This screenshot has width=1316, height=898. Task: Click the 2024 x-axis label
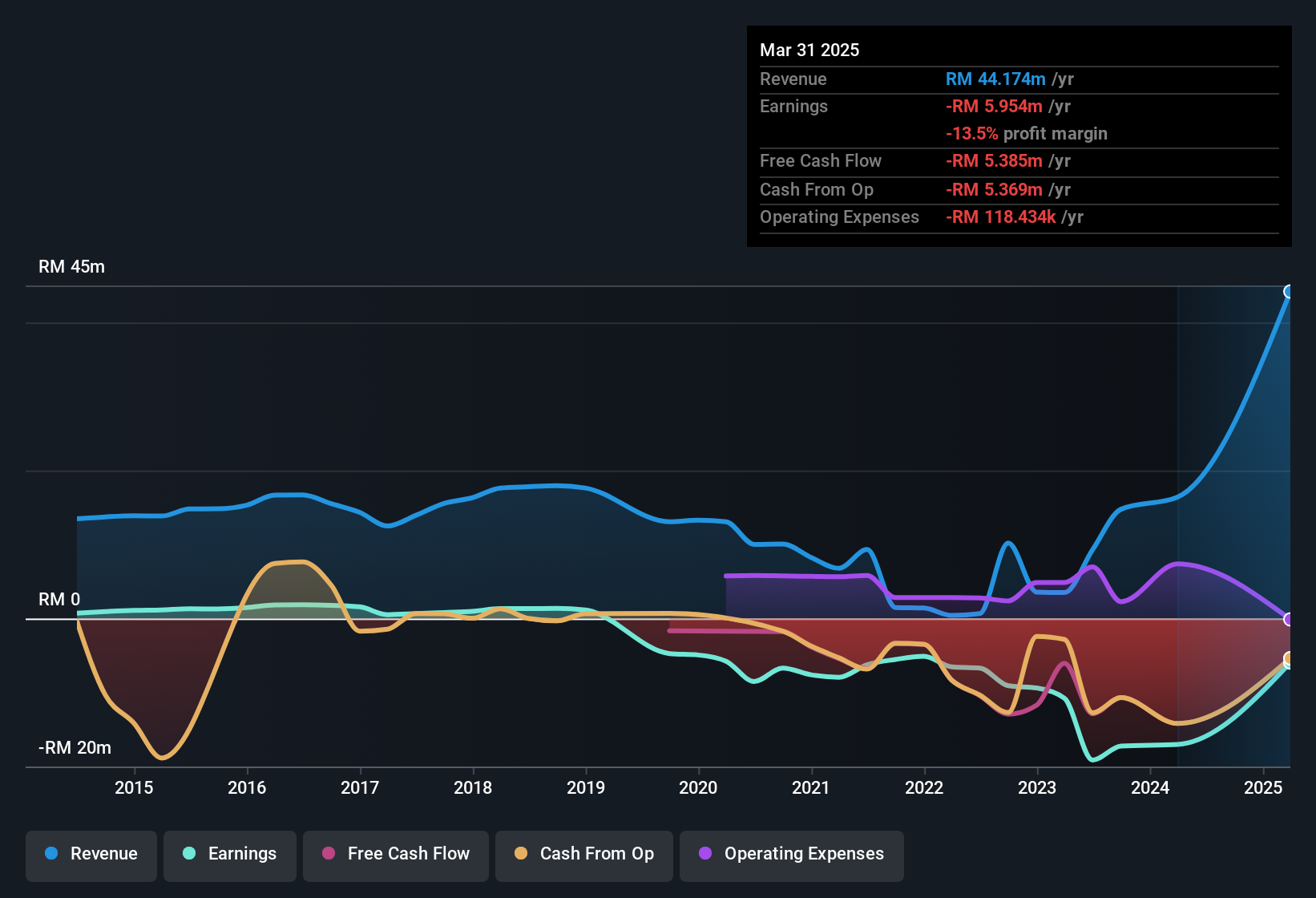(x=1150, y=787)
